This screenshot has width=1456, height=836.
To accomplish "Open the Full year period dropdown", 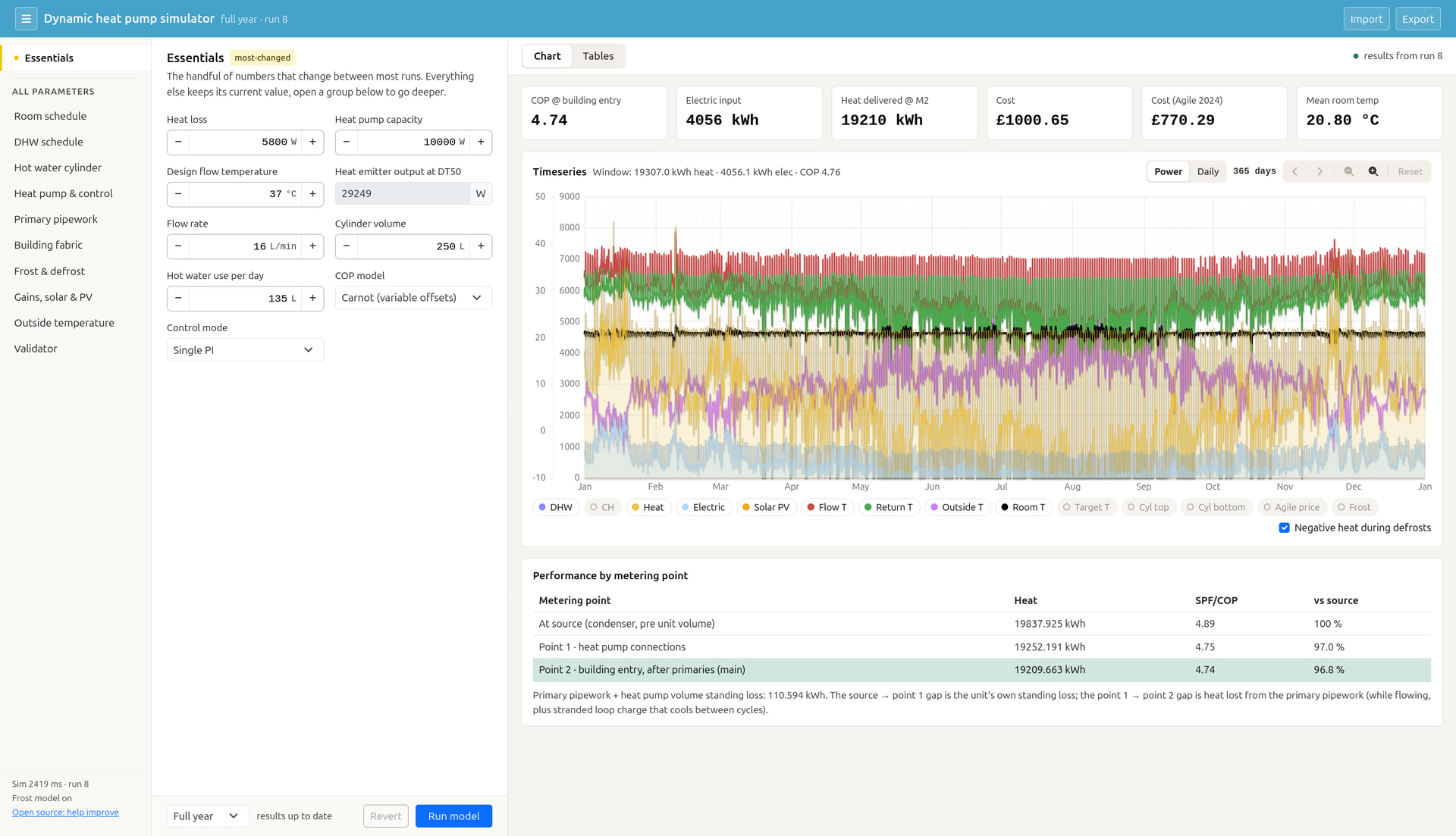I will click(207, 816).
